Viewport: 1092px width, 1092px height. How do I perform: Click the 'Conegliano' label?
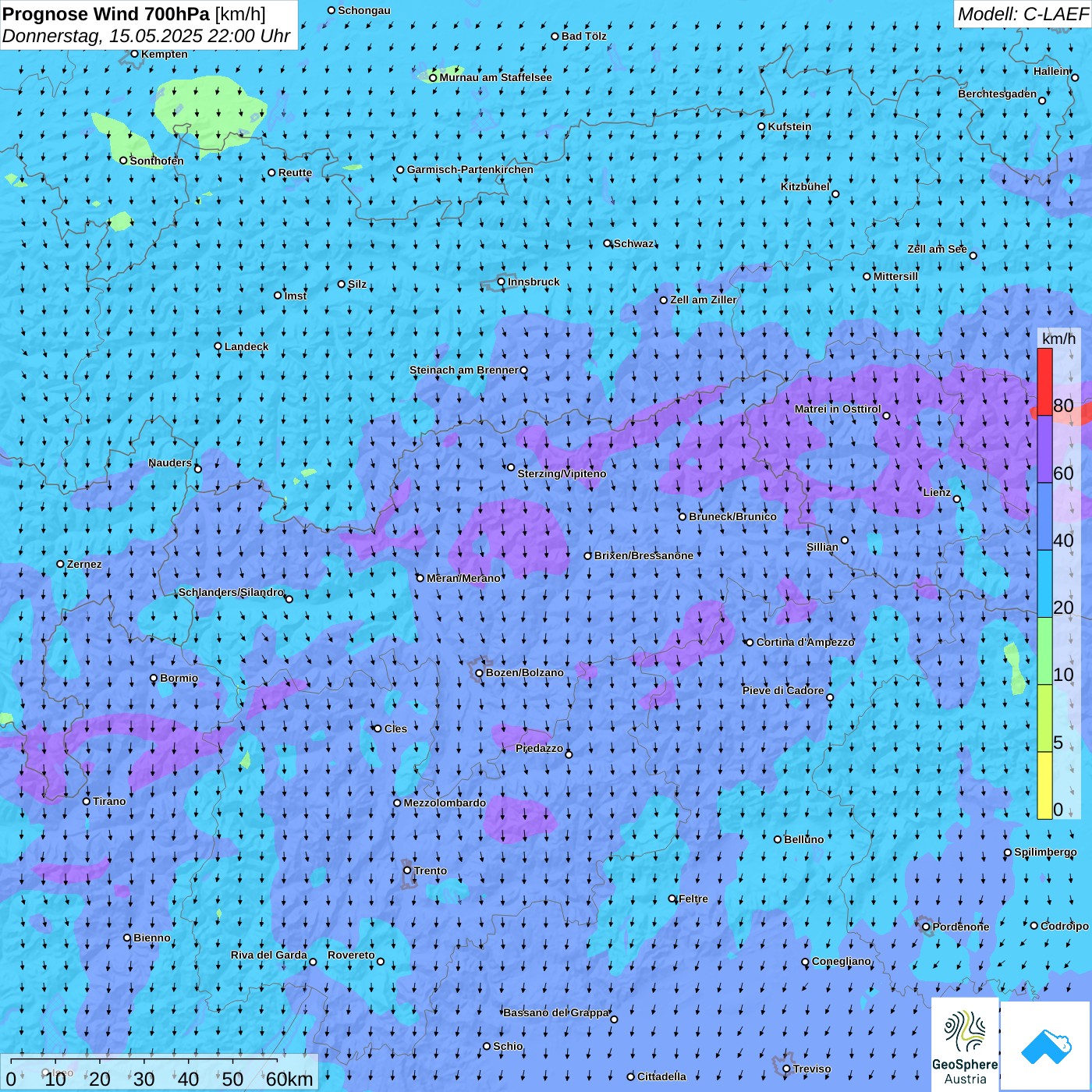(x=841, y=961)
